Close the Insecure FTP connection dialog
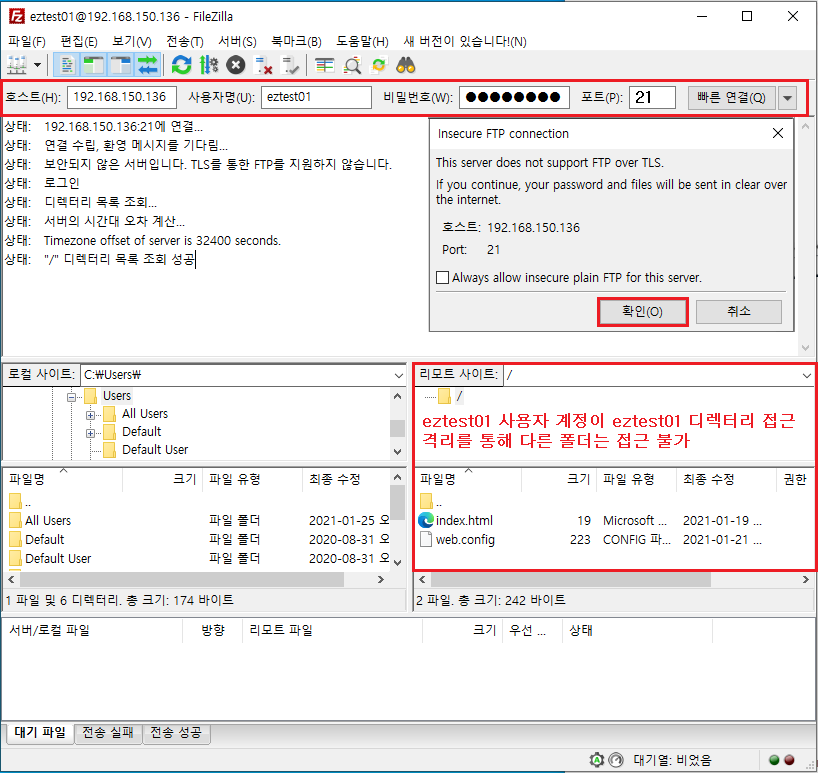Screen dimensions: 818x773 [777, 134]
